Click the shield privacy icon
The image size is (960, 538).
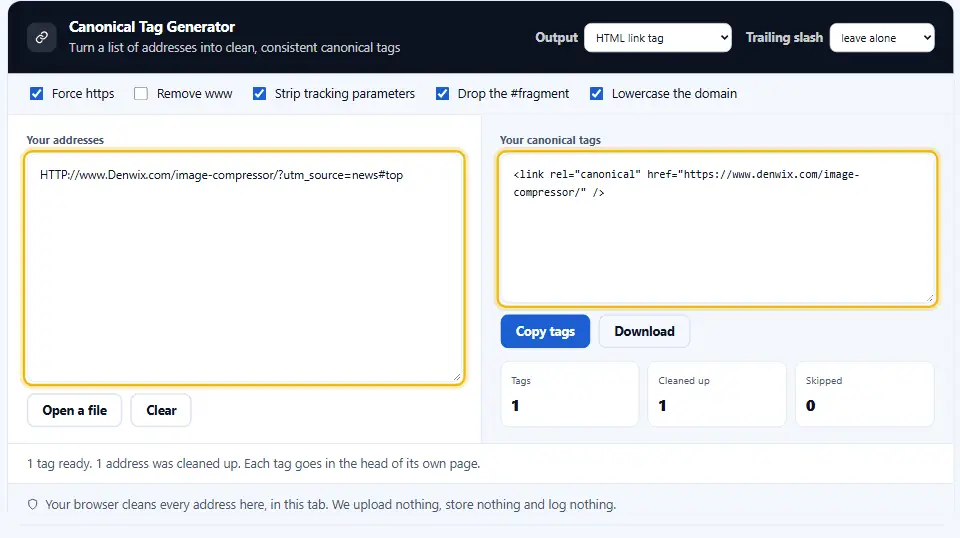[x=32, y=504]
